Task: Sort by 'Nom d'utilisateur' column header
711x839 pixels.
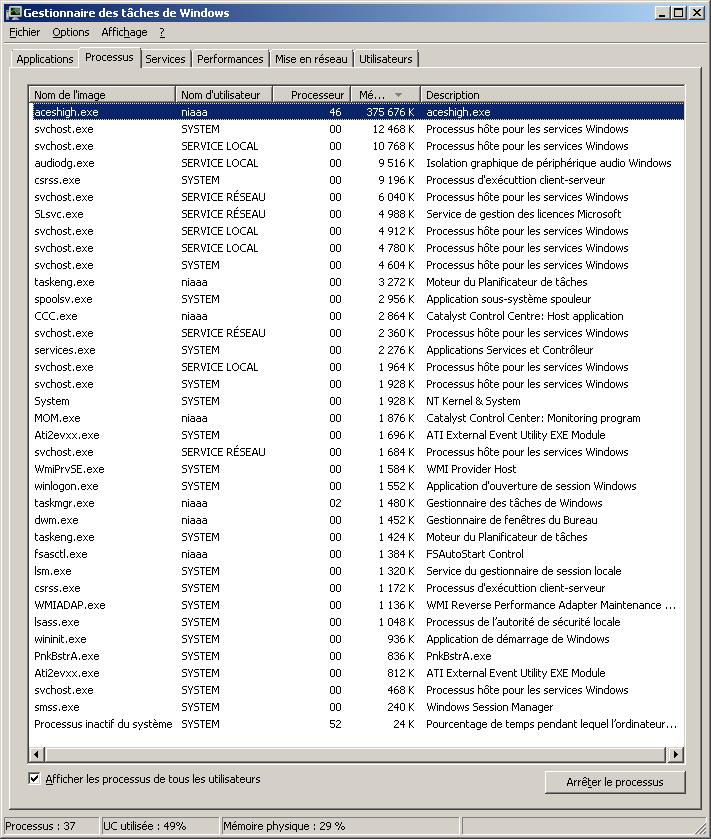Action: click(x=224, y=95)
